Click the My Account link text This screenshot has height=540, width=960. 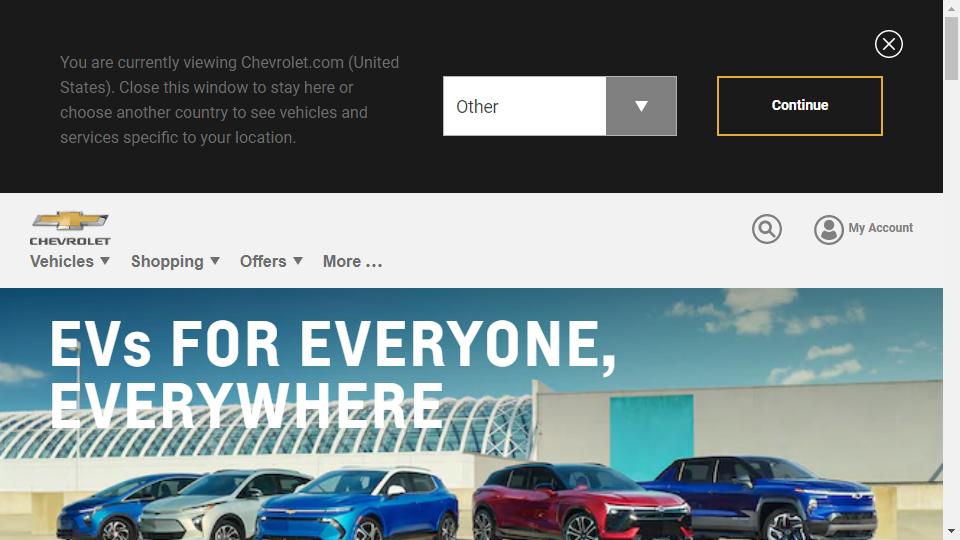pyautogui.click(x=880, y=228)
